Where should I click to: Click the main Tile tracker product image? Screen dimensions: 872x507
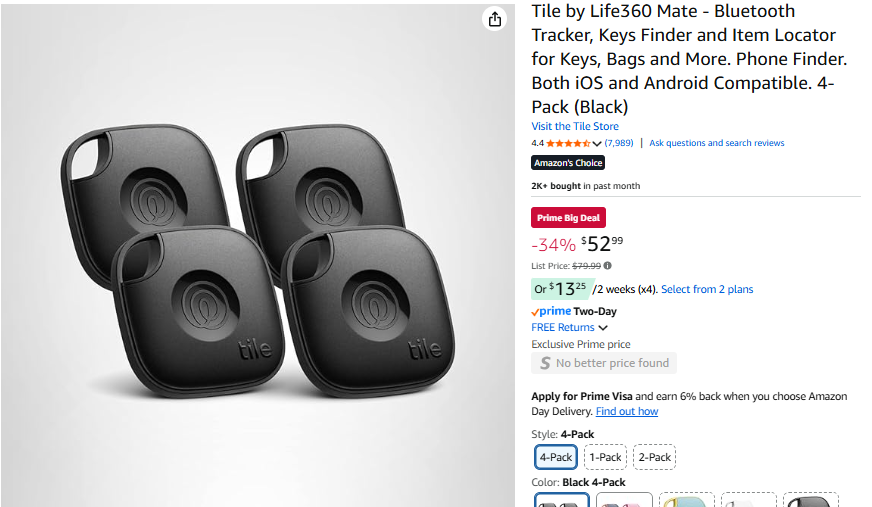pos(258,255)
